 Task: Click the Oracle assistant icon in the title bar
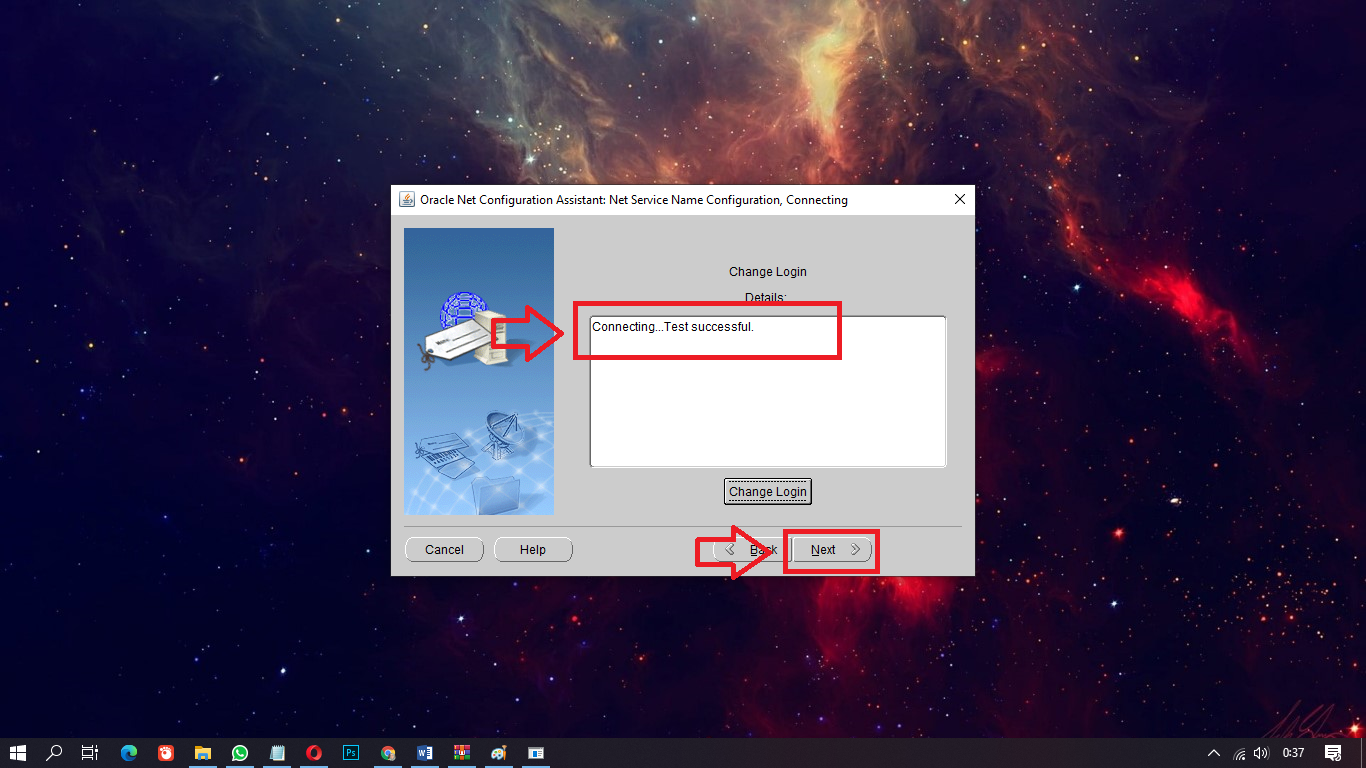coord(406,199)
